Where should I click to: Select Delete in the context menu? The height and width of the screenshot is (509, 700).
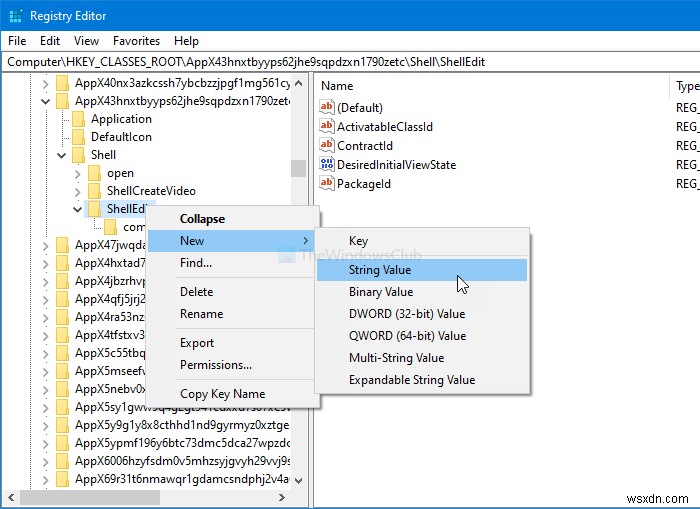[233, 292]
